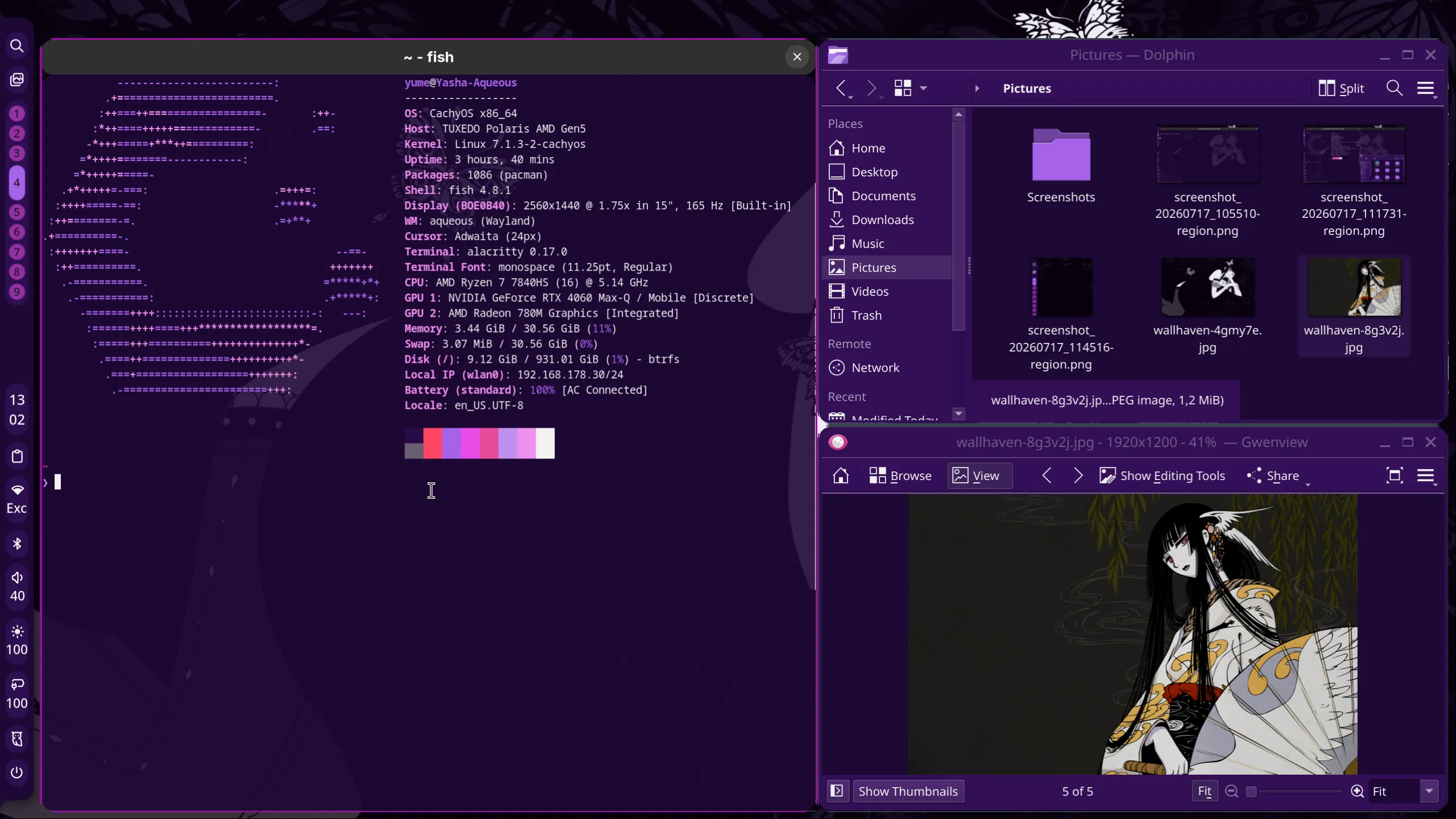1456x819 pixels.
Task: Click the power button in the side panel
Action: pyautogui.click(x=17, y=772)
